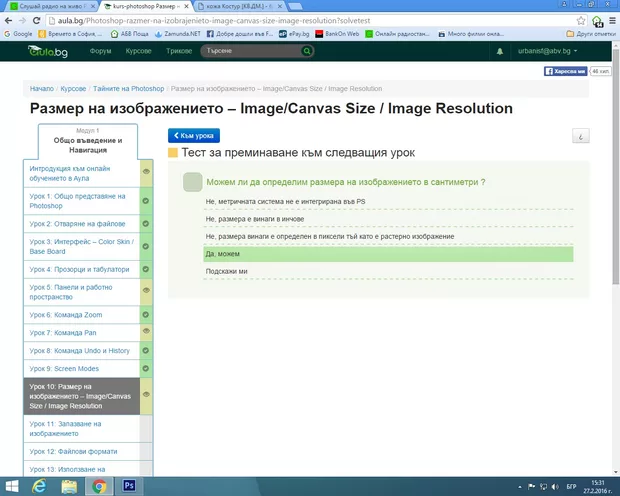Image resolution: width=620 pixels, height=496 pixels.
Task: Open Photoshop from the Windows taskbar
Action: pos(129,485)
